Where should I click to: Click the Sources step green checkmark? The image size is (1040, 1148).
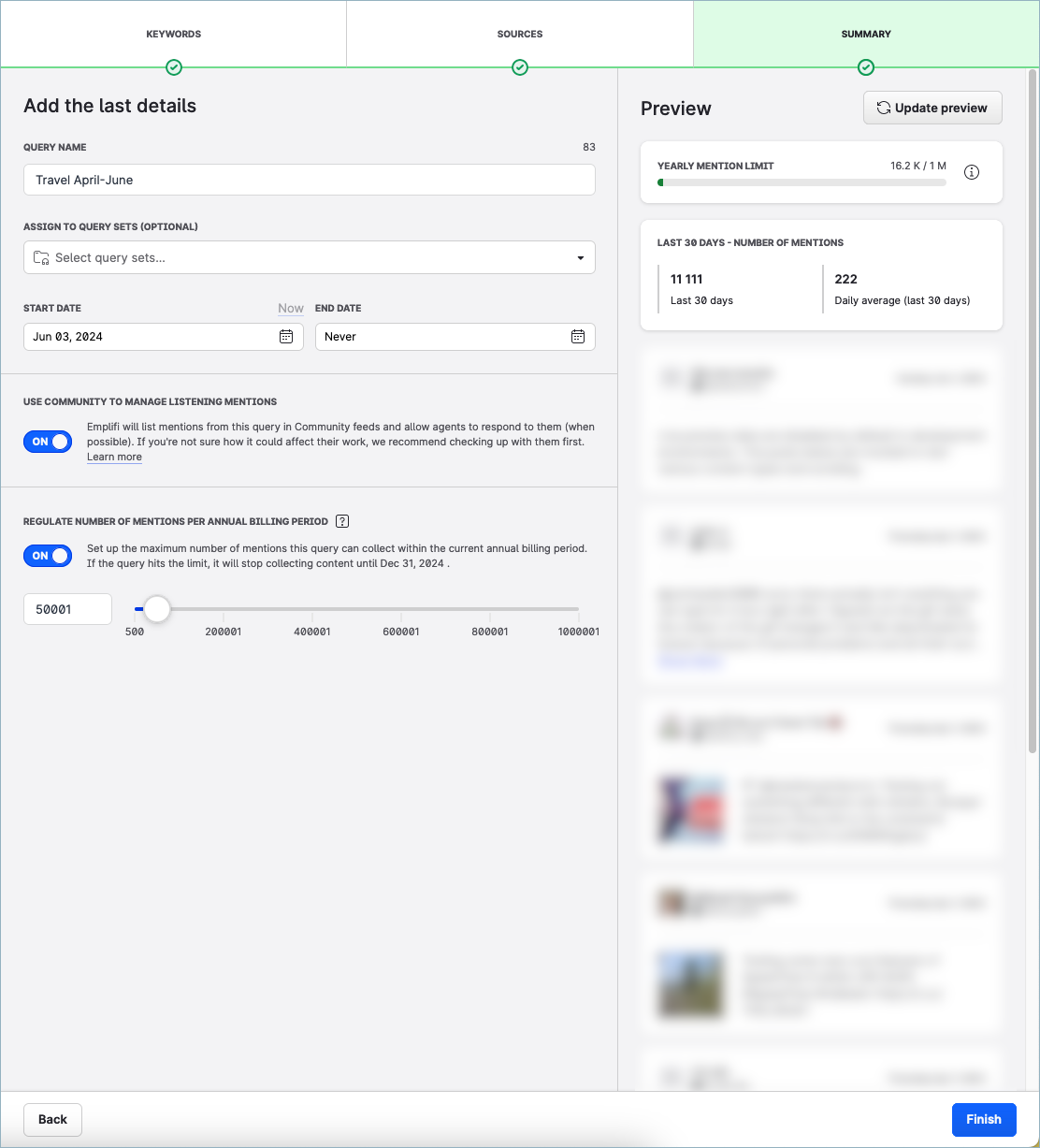tap(520, 67)
